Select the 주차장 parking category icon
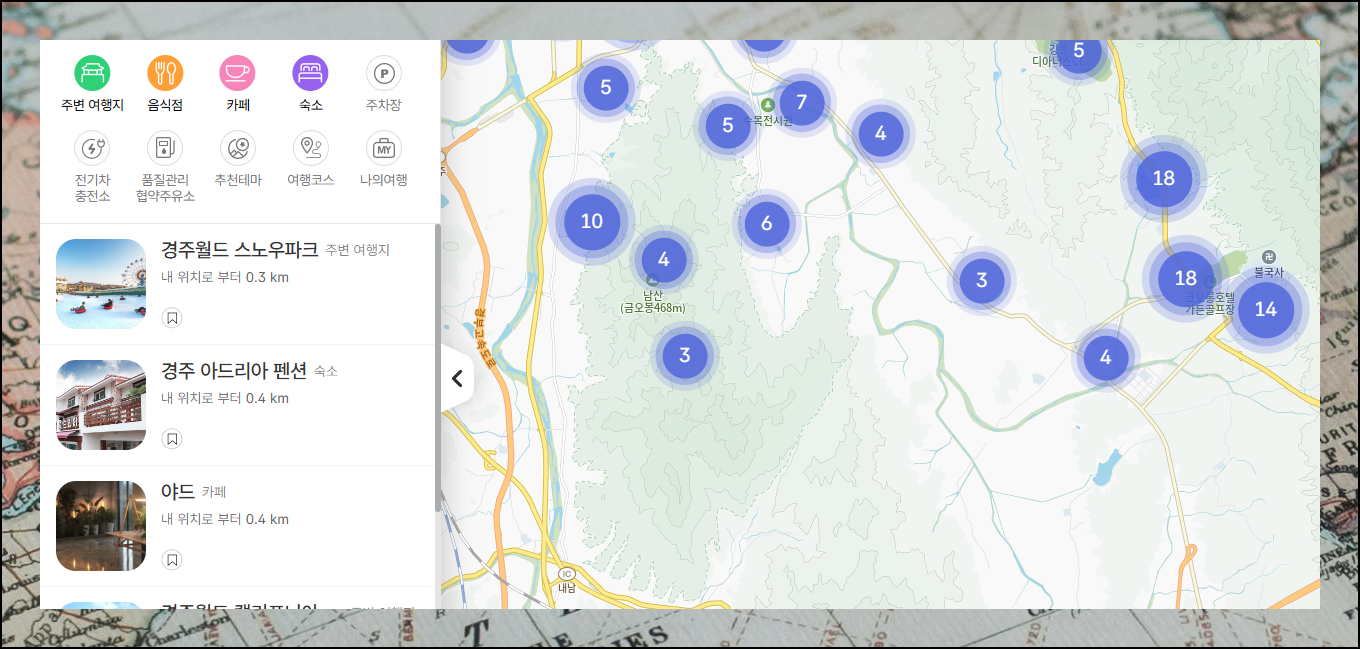The width and height of the screenshot is (1360, 649). (383, 73)
